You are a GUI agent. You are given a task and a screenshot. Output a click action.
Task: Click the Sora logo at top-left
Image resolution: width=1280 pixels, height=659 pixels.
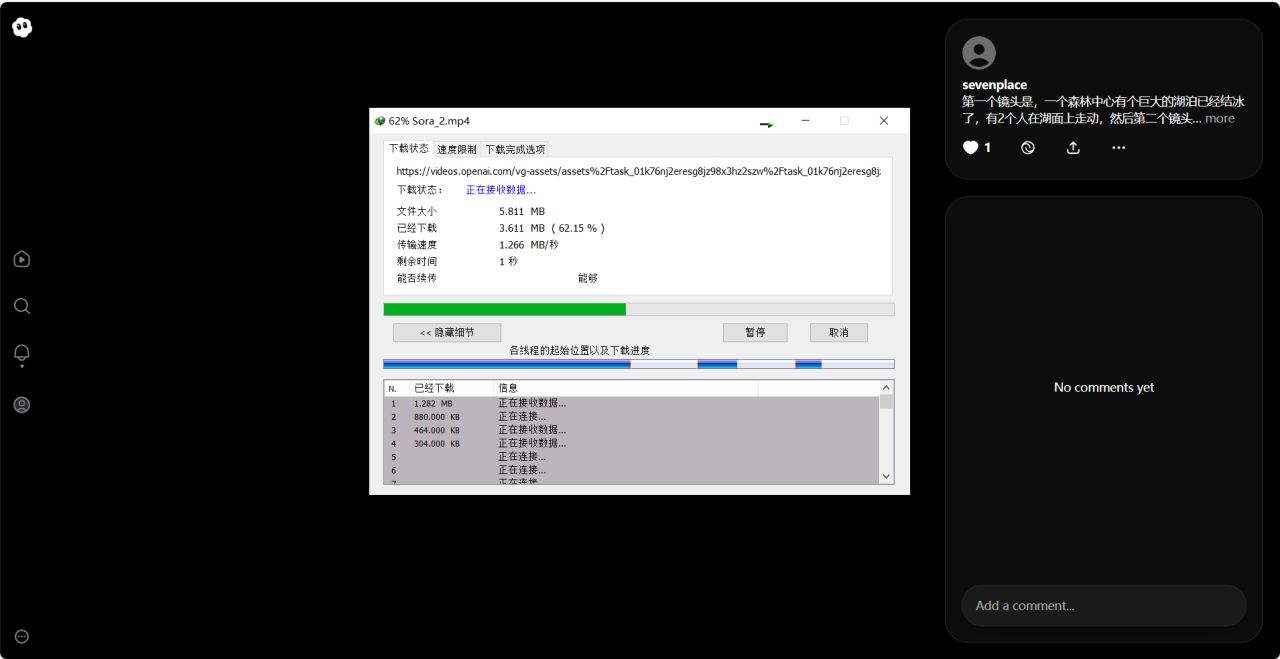click(22, 27)
